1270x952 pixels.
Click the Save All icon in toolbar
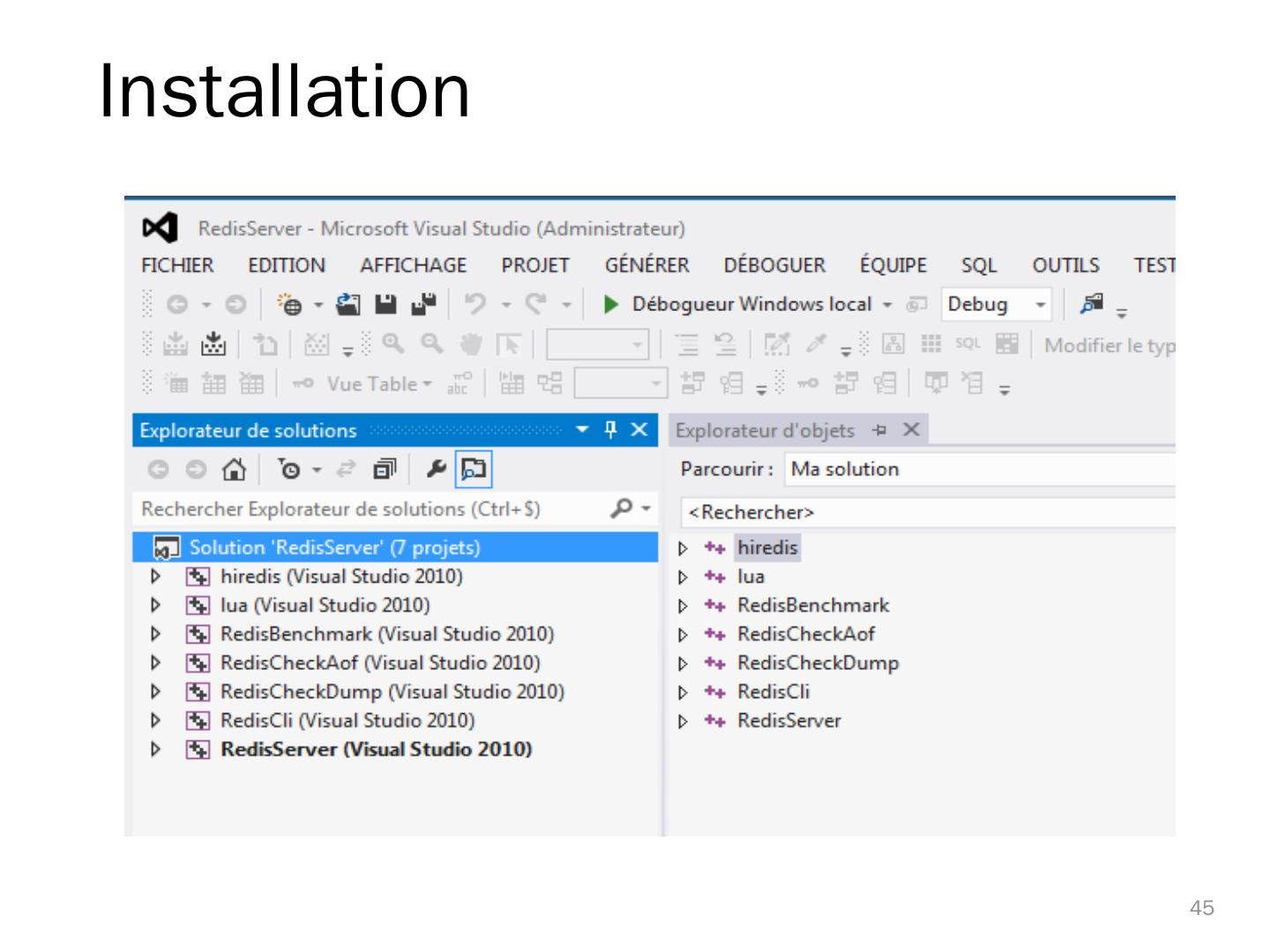coord(424,304)
